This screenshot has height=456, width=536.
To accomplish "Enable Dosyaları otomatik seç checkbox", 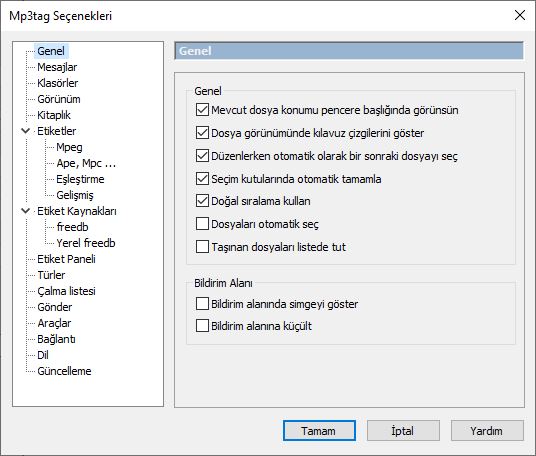I will tap(202, 224).
